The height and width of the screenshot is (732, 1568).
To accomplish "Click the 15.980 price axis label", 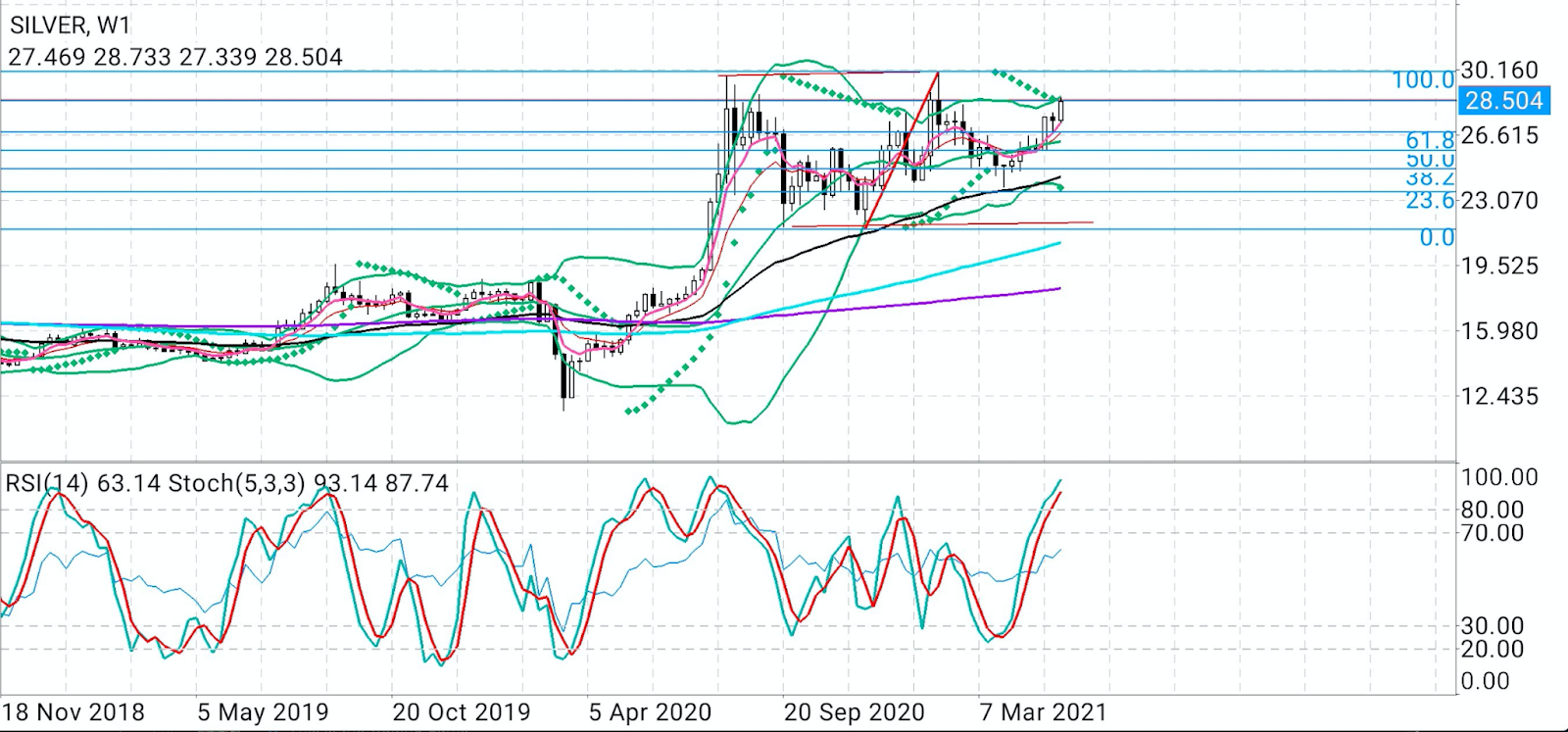I will click(x=1499, y=331).
